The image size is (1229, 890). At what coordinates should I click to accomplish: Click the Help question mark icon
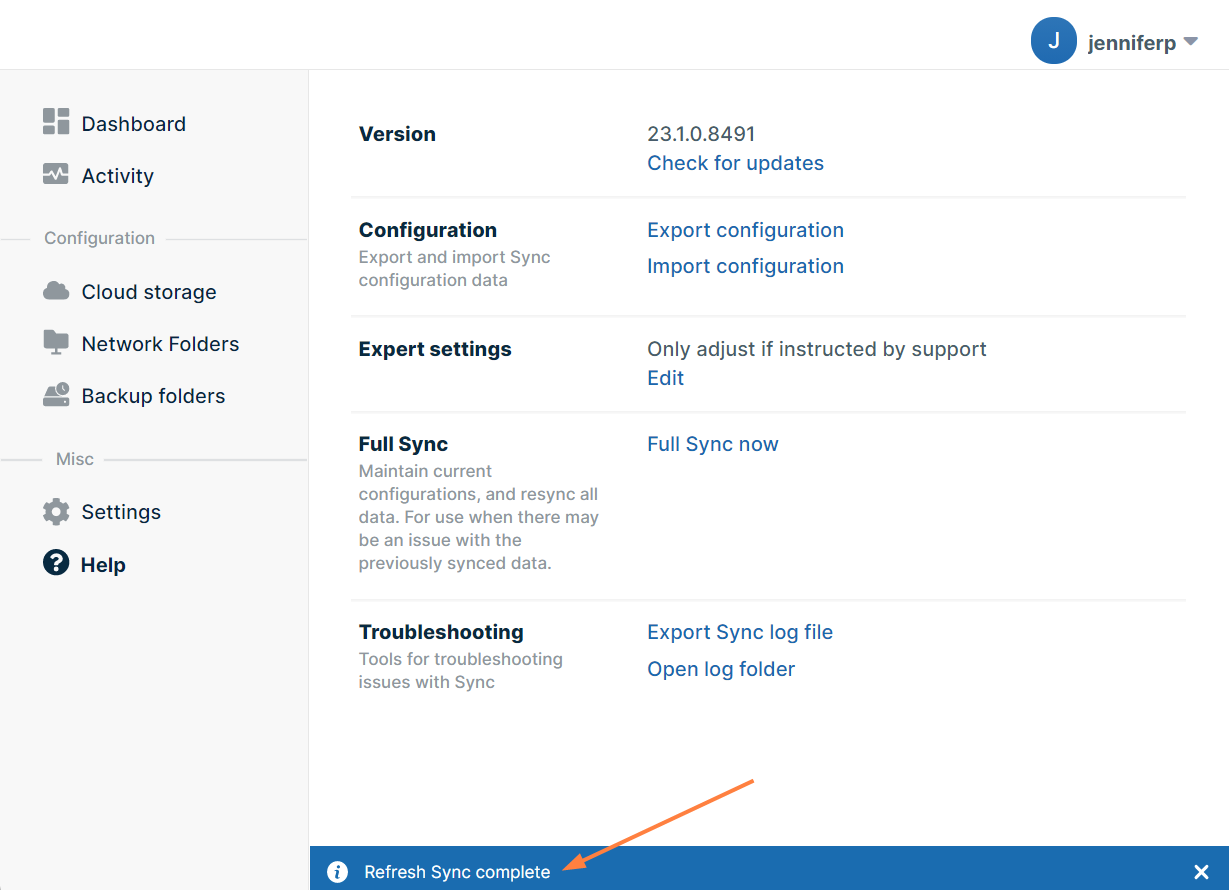pyautogui.click(x=56, y=563)
